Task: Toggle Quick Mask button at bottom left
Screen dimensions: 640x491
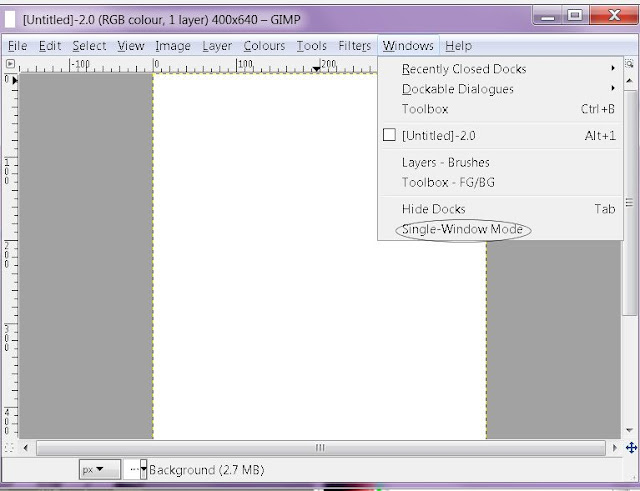Action: point(9,448)
